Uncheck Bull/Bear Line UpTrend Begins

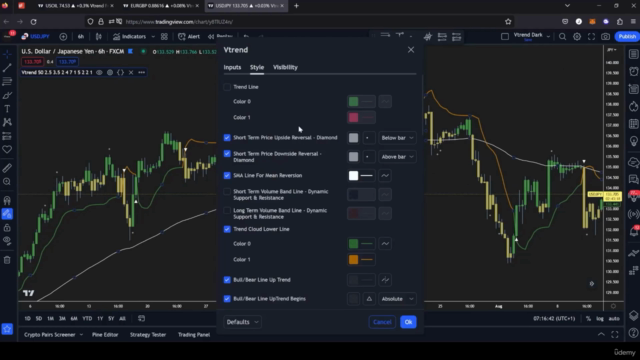point(227,299)
